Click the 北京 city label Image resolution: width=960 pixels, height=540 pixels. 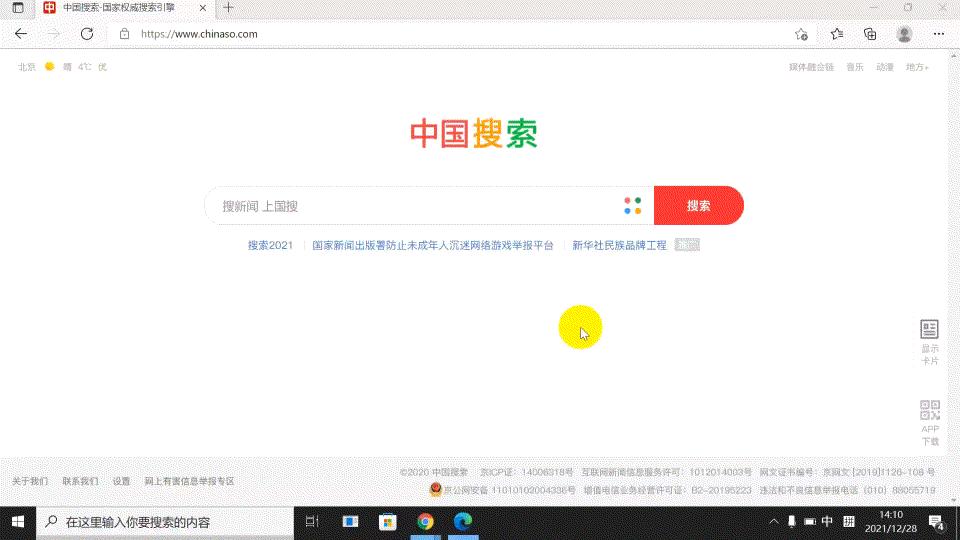point(27,67)
